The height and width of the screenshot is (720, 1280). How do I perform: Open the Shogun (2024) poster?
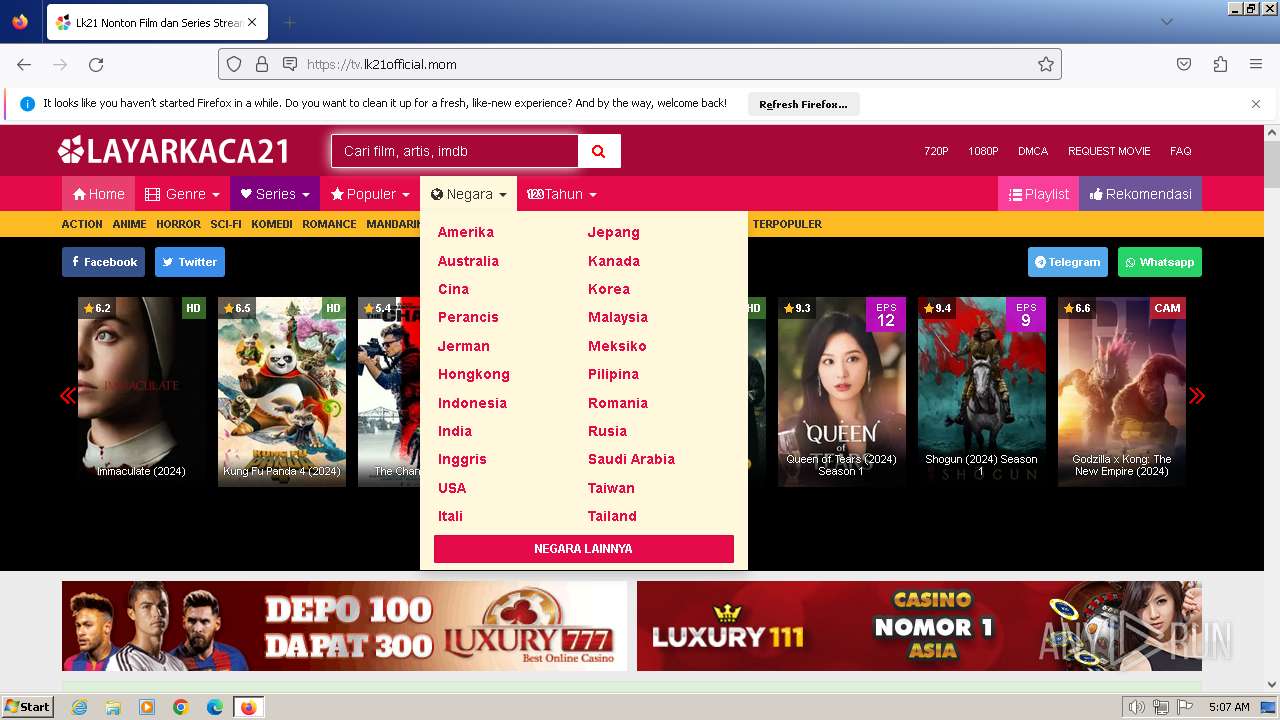pyautogui.click(x=982, y=392)
